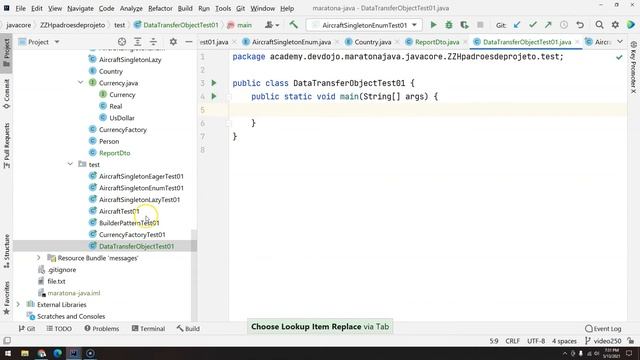Open IDE settings gear in toolbar

tap(615, 25)
